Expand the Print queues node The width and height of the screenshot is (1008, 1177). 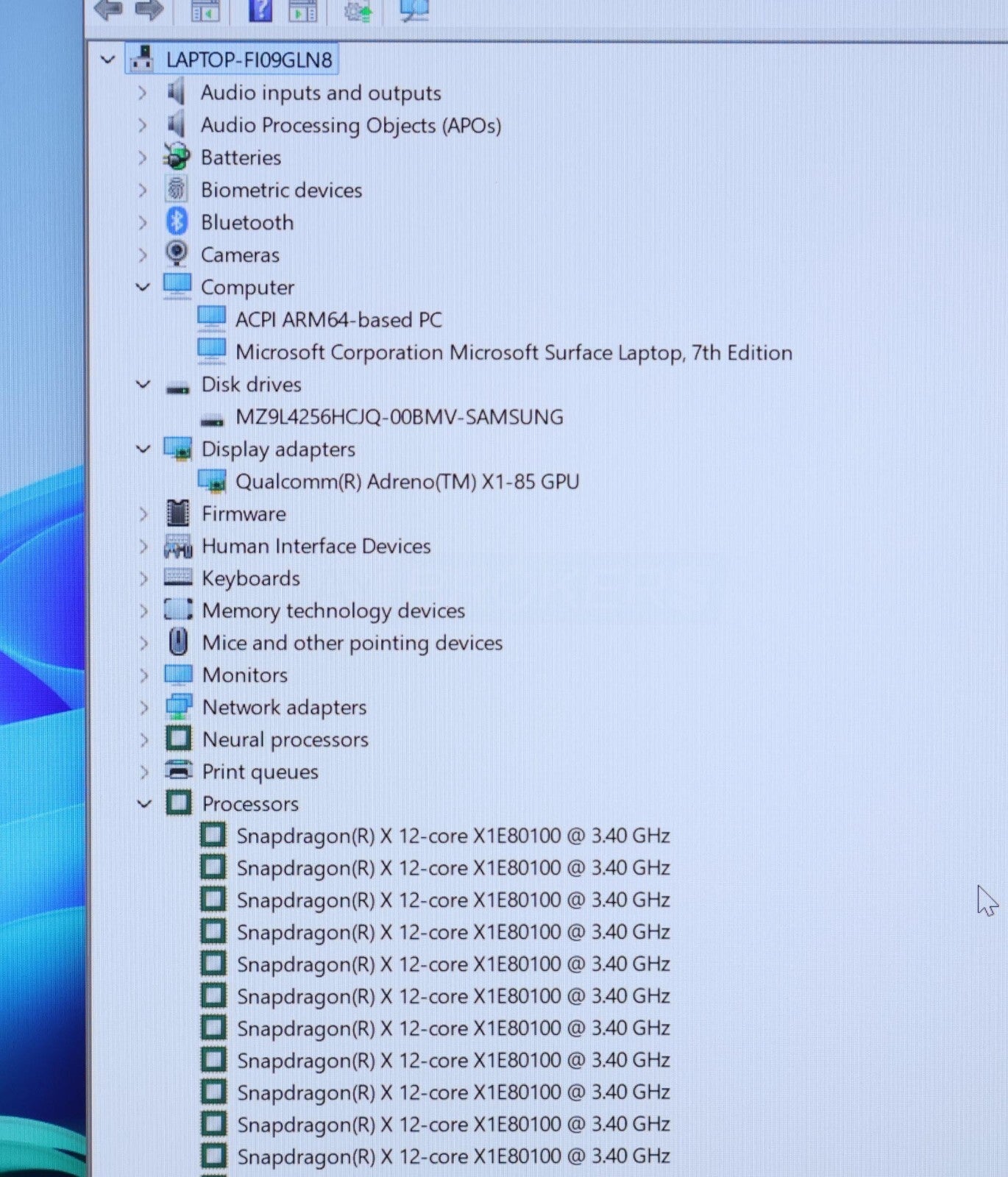pos(143,772)
